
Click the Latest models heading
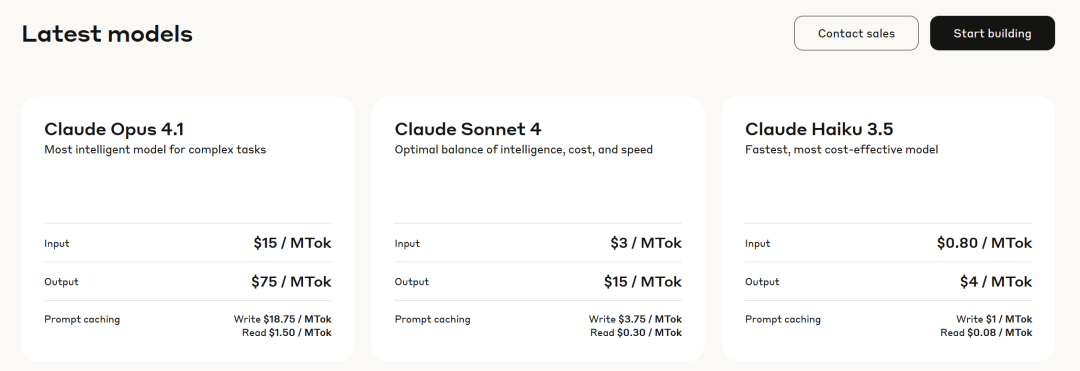107,34
